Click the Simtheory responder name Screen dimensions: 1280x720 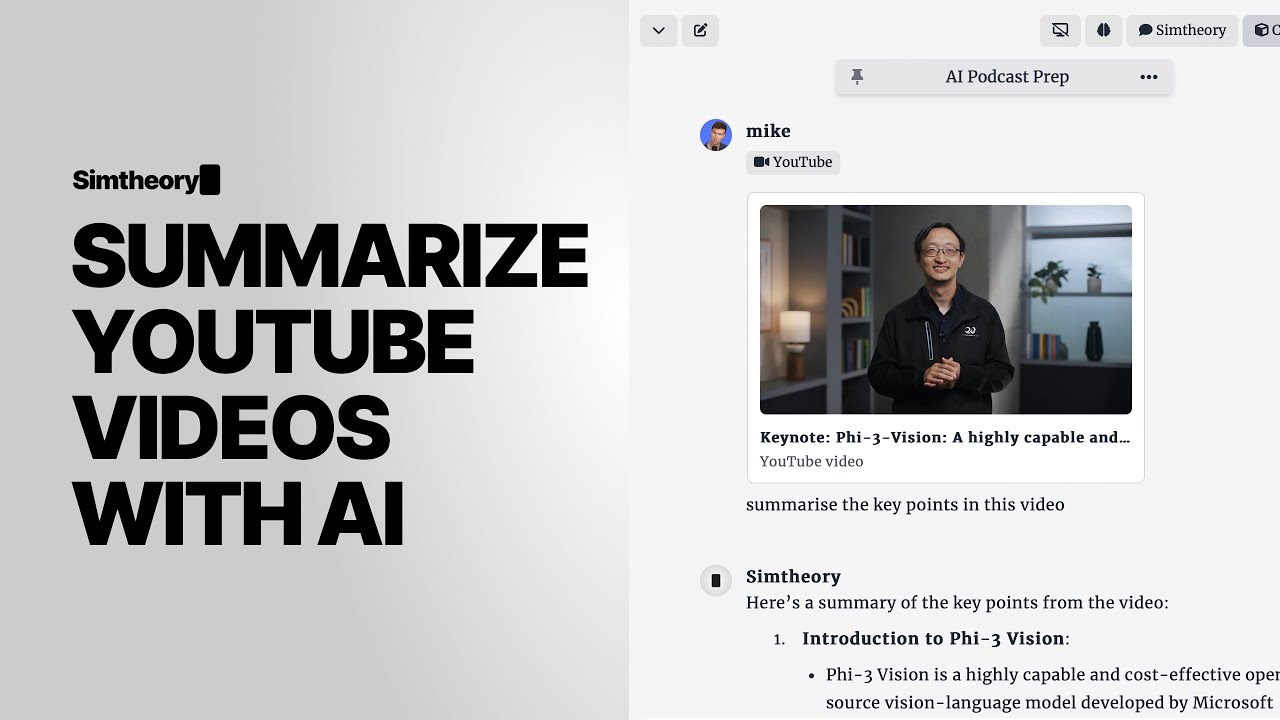coord(793,576)
